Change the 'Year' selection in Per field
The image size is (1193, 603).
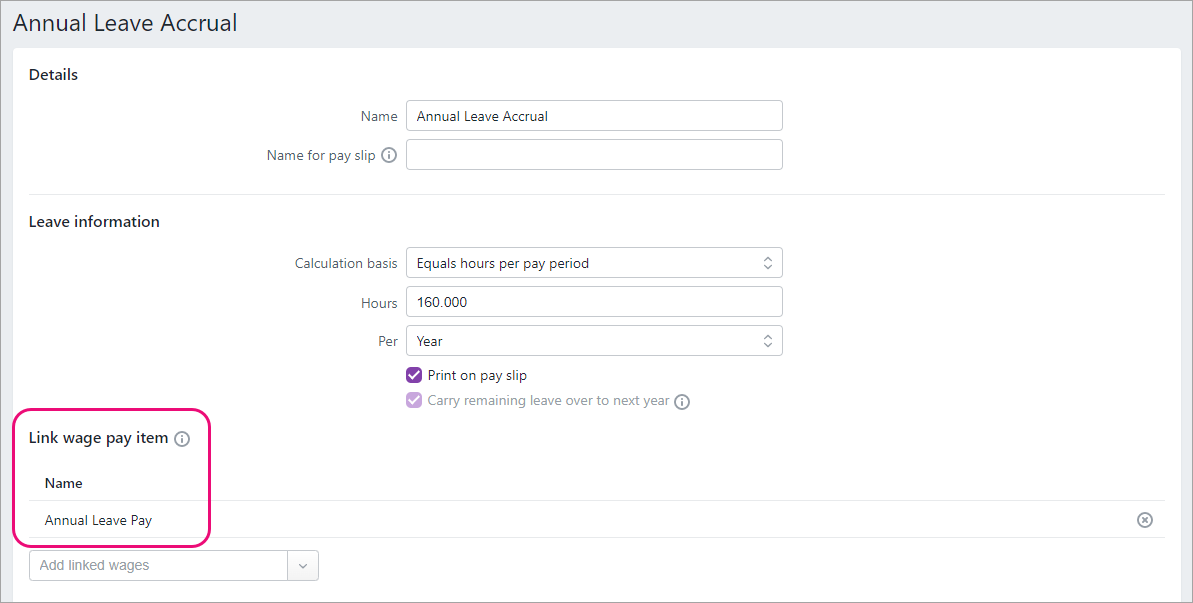tap(594, 340)
